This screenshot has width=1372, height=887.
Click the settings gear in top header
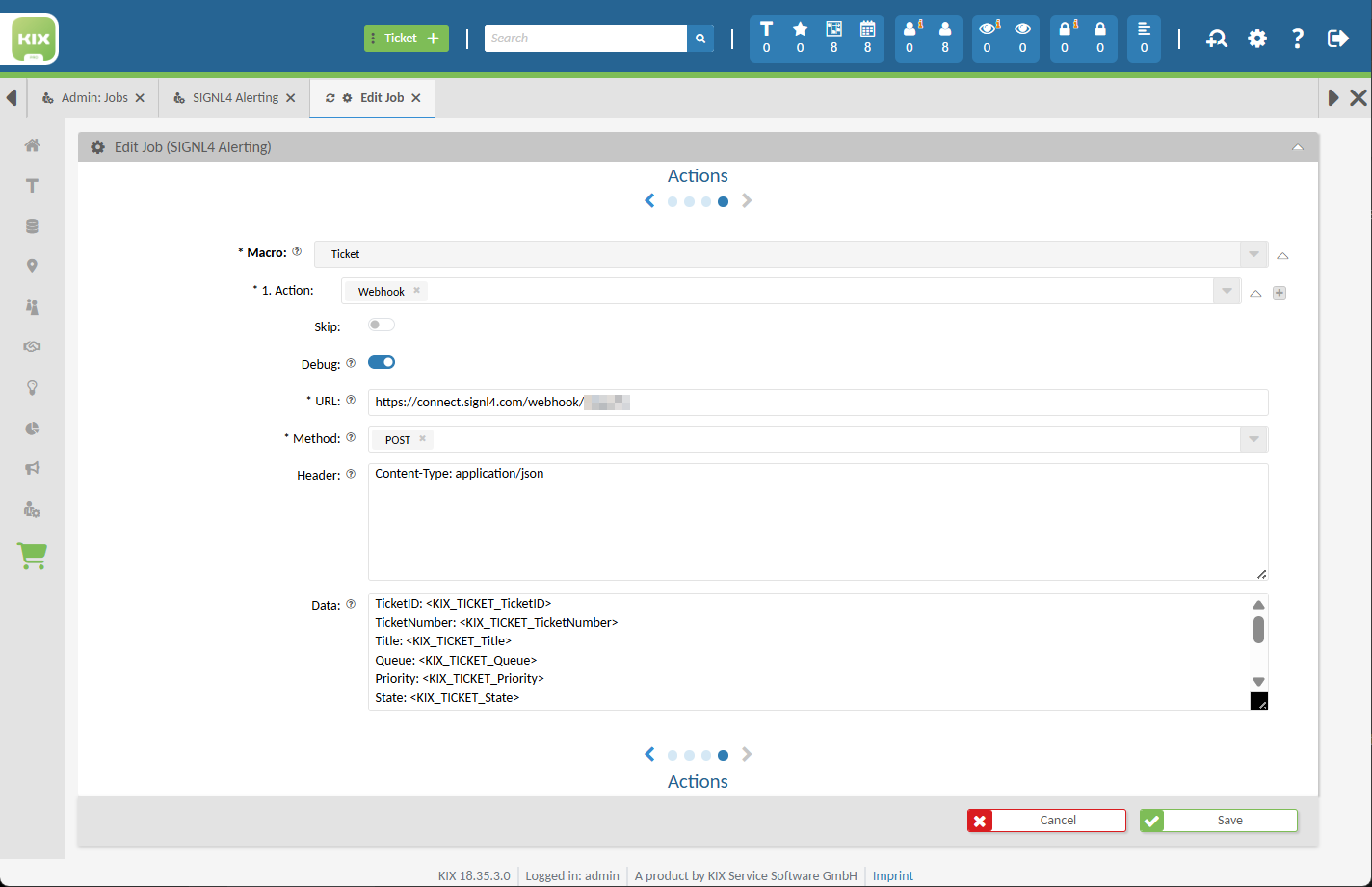click(1257, 39)
